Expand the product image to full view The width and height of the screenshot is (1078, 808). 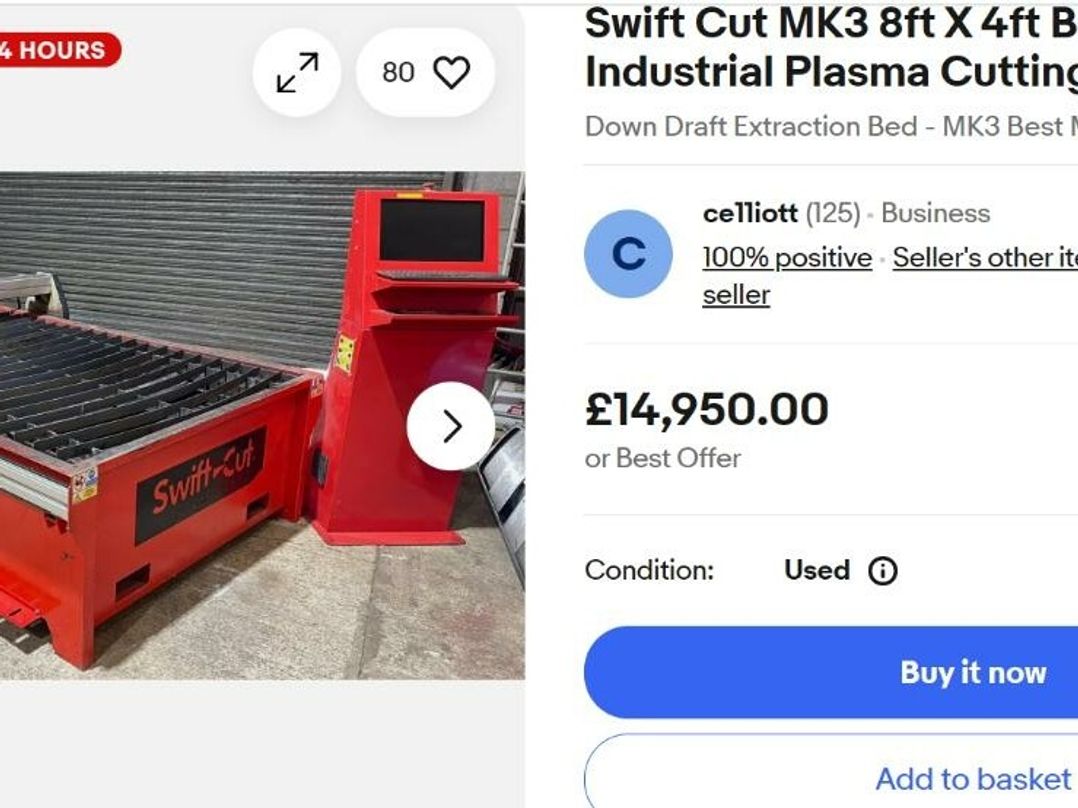click(x=297, y=73)
